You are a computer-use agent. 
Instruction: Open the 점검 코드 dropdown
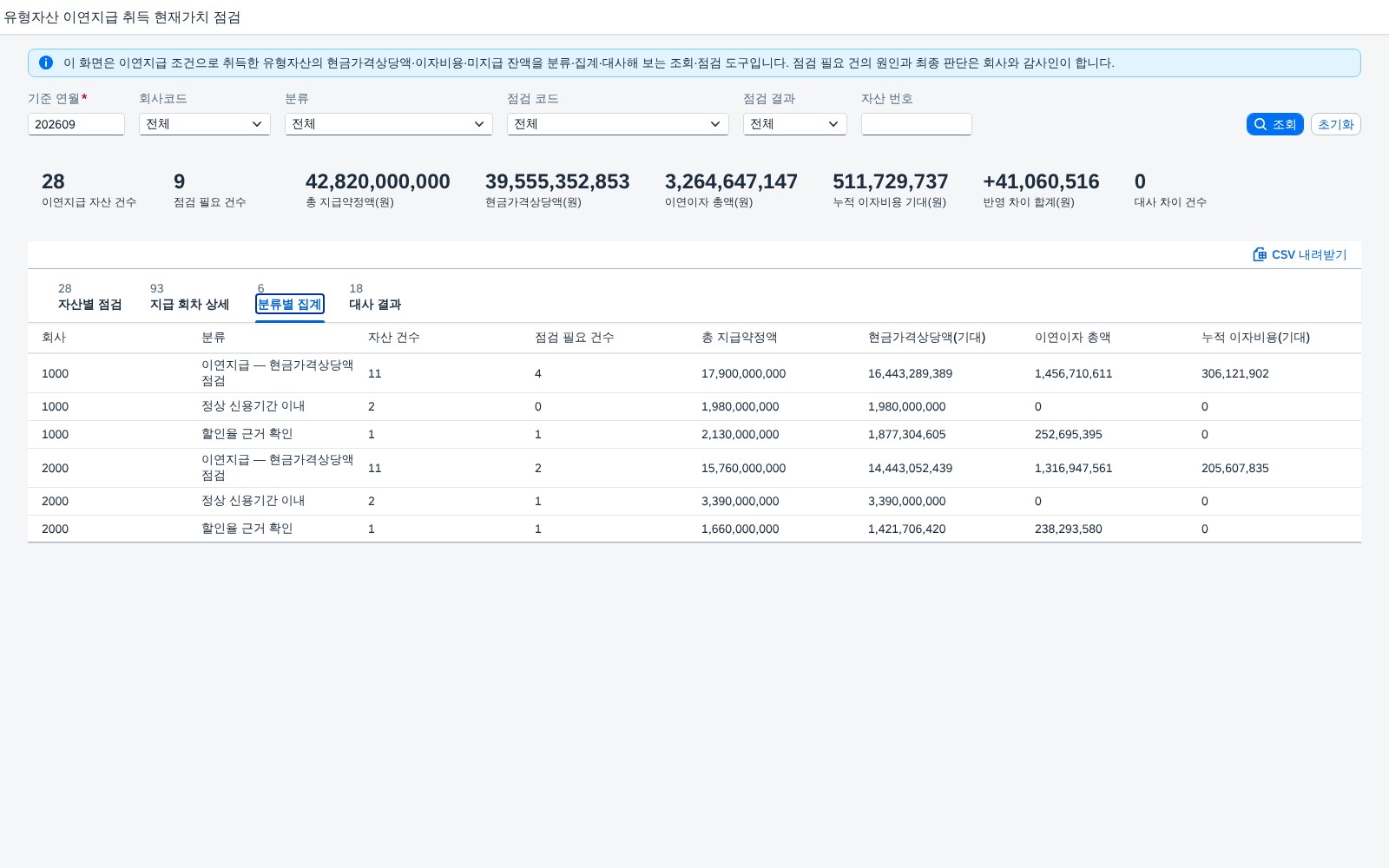[x=618, y=124]
